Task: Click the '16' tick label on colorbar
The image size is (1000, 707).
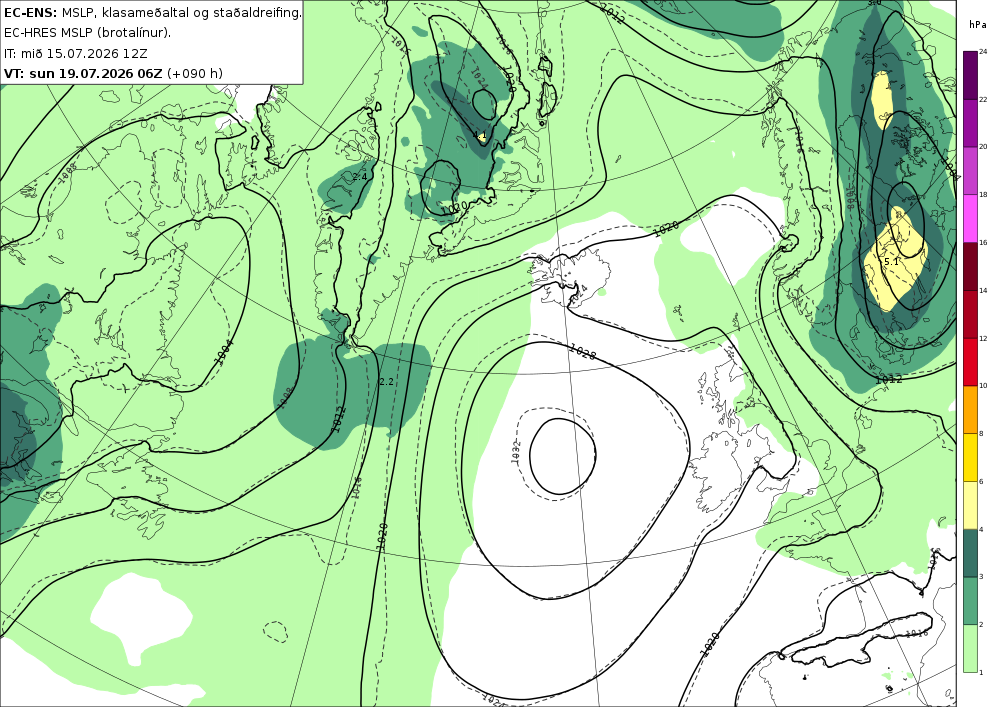Action: [x=983, y=242]
